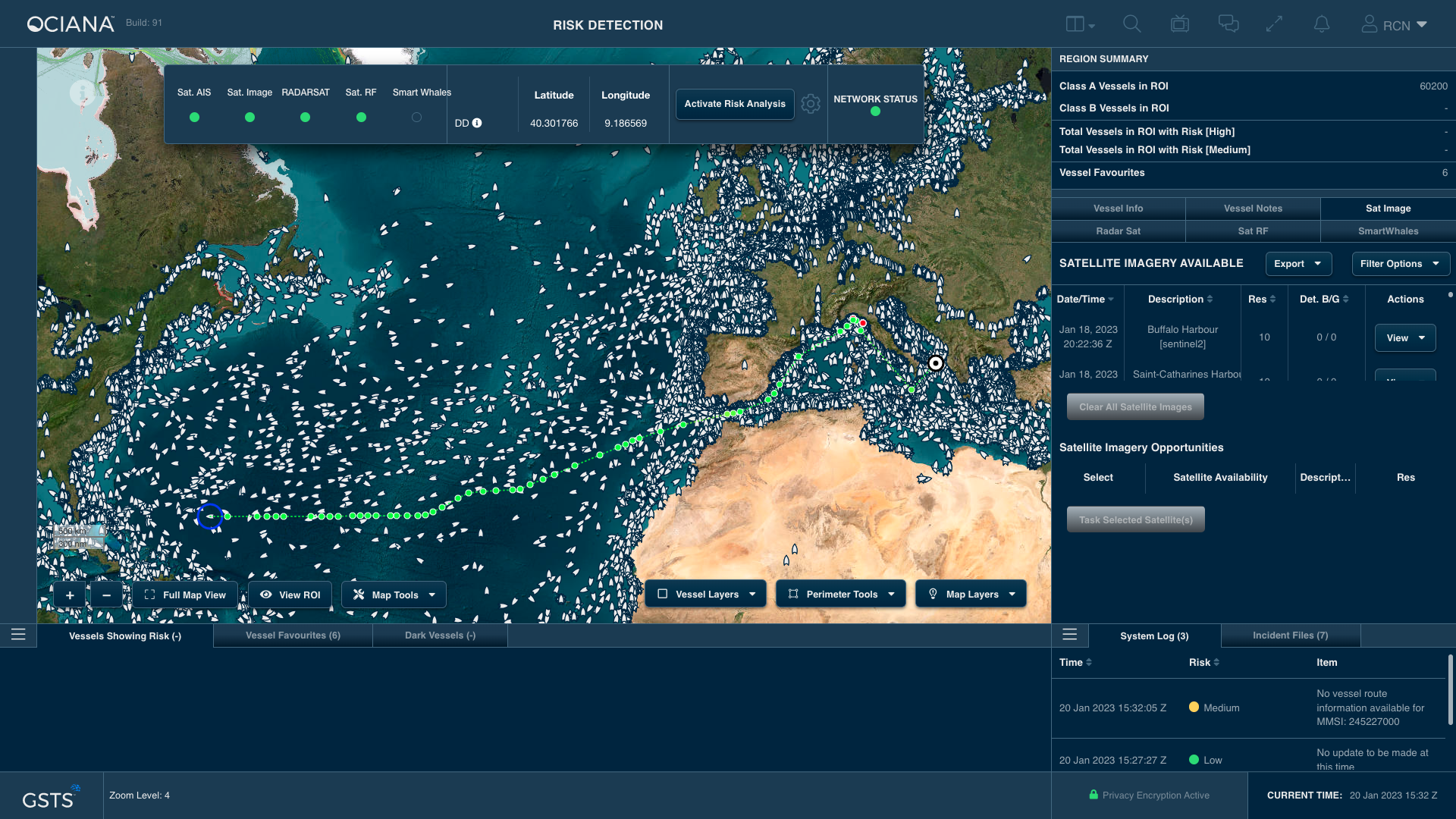Open the RCN user account menu
1456x819 pixels.
(x=1395, y=25)
